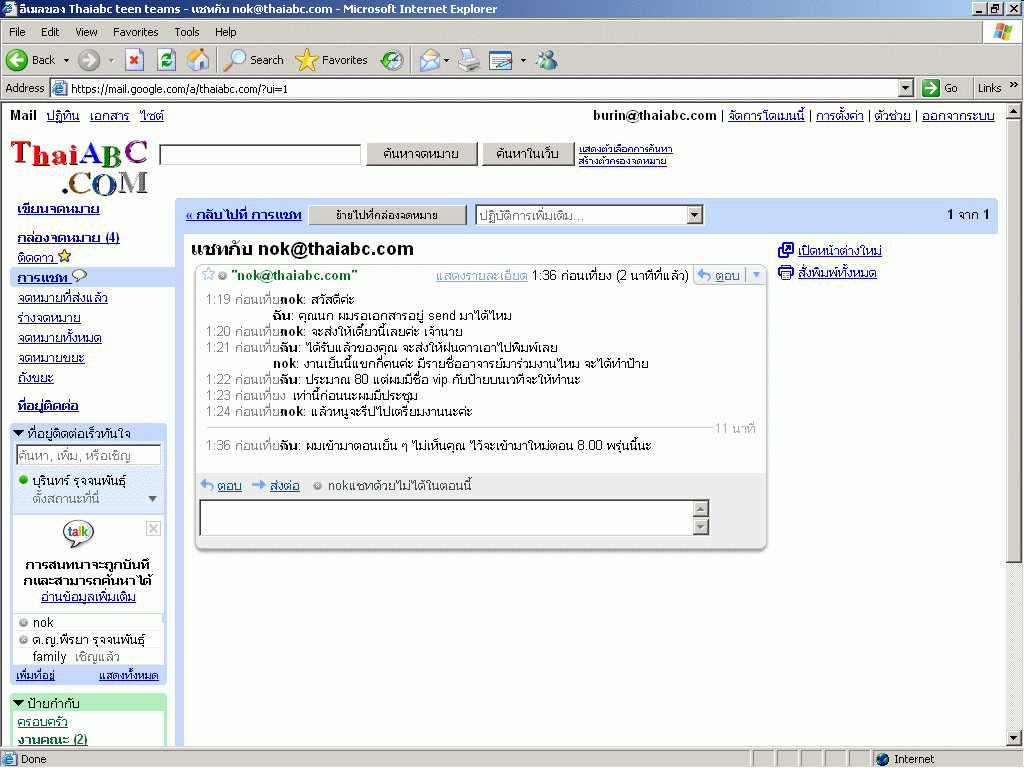This screenshot has width=1024, height=768.
Task: Expand the reply options arrow beside ตอบ
Action: tap(756, 275)
